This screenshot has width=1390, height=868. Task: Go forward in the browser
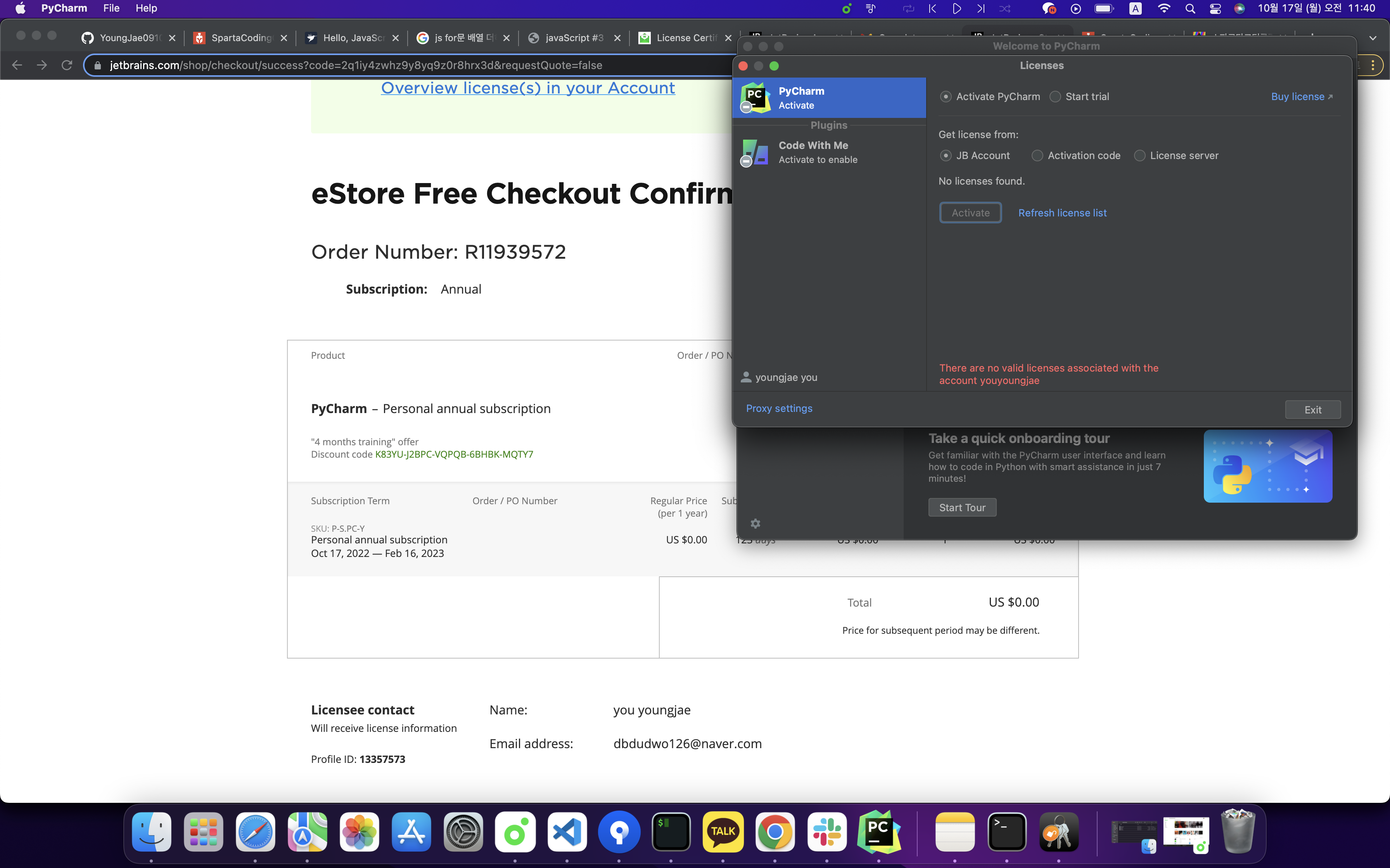pyautogui.click(x=42, y=66)
